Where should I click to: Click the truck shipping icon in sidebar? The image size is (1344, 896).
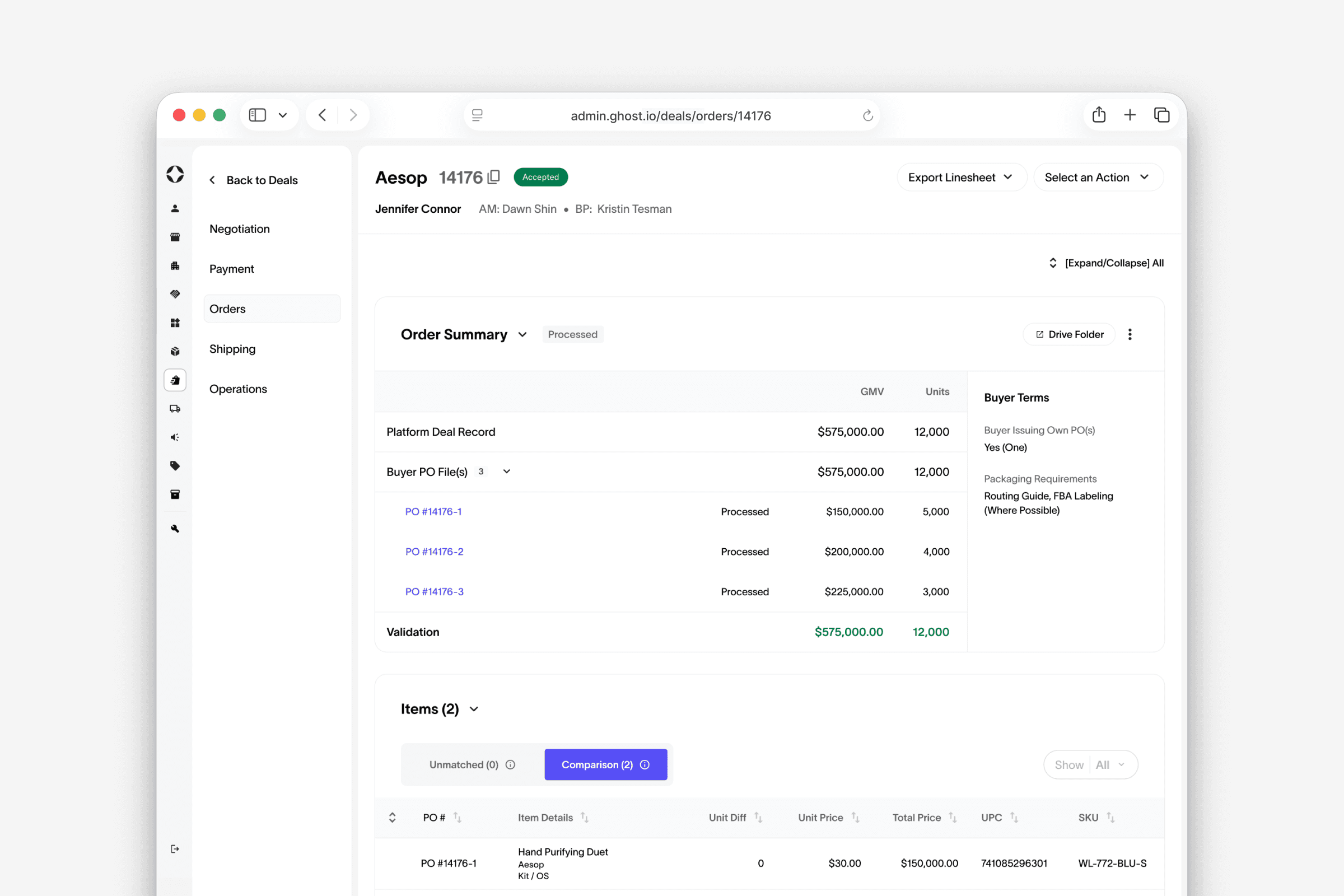(175, 409)
